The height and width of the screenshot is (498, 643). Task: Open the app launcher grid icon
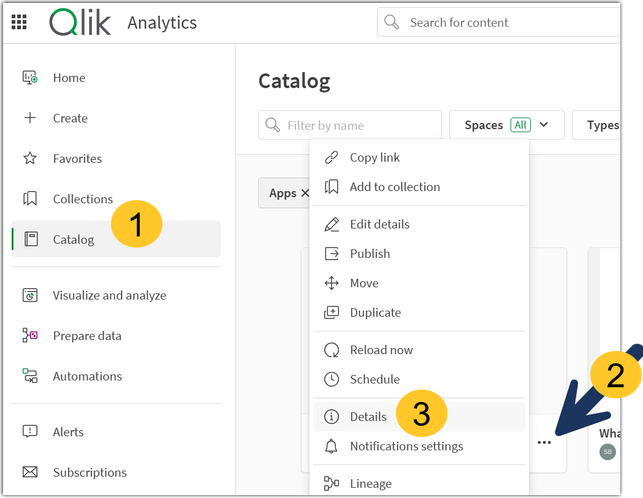(x=19, y=22)
